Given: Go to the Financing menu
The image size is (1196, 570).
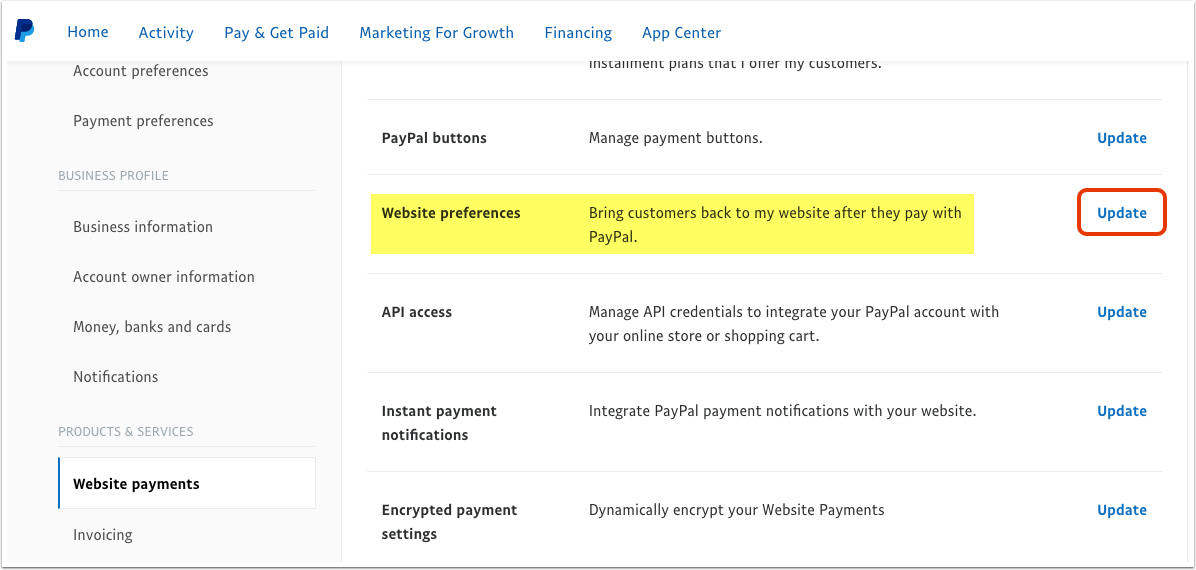Looking at the screenshot, I should [x=578, y=33].
